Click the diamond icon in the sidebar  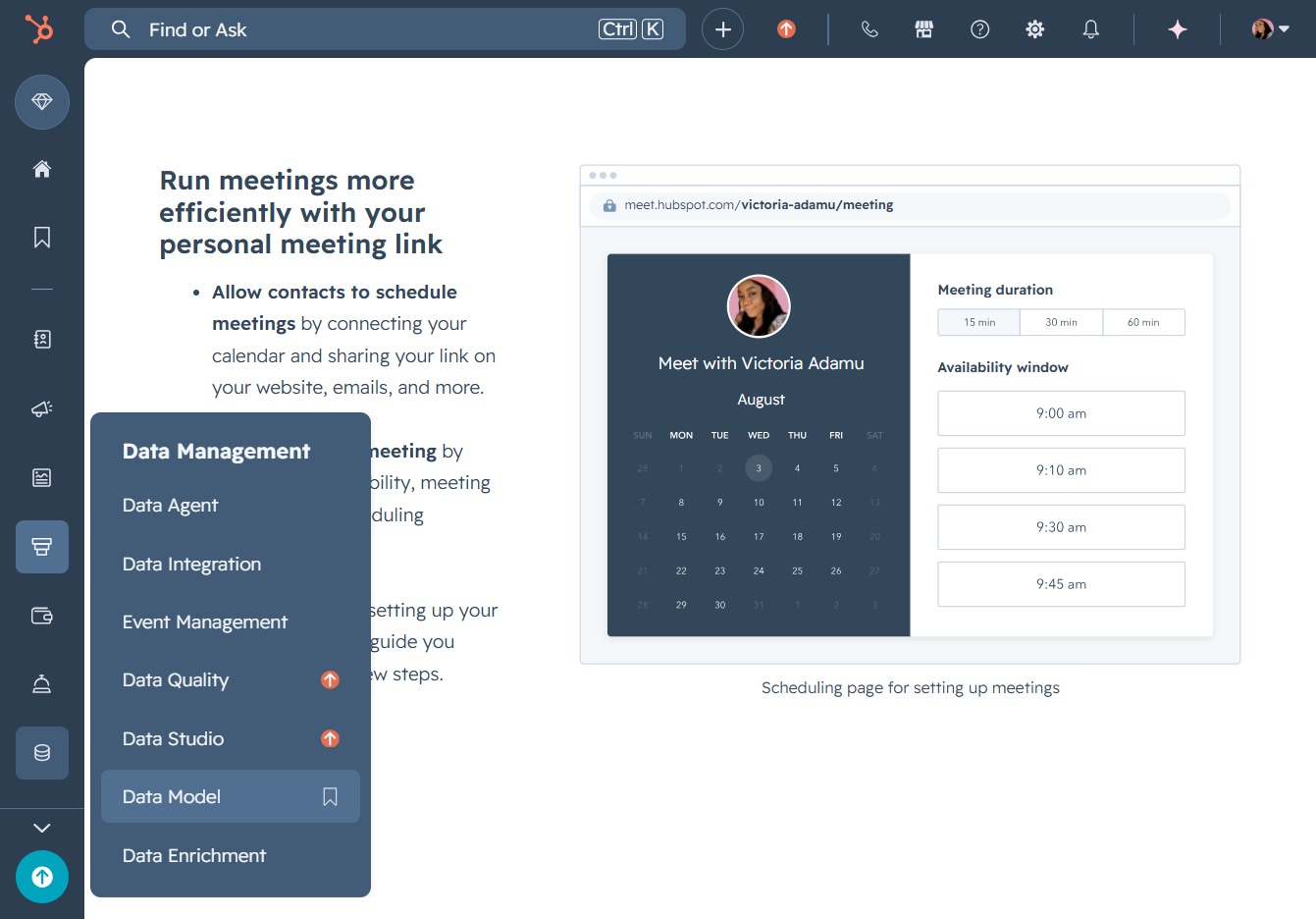point(42,101)
